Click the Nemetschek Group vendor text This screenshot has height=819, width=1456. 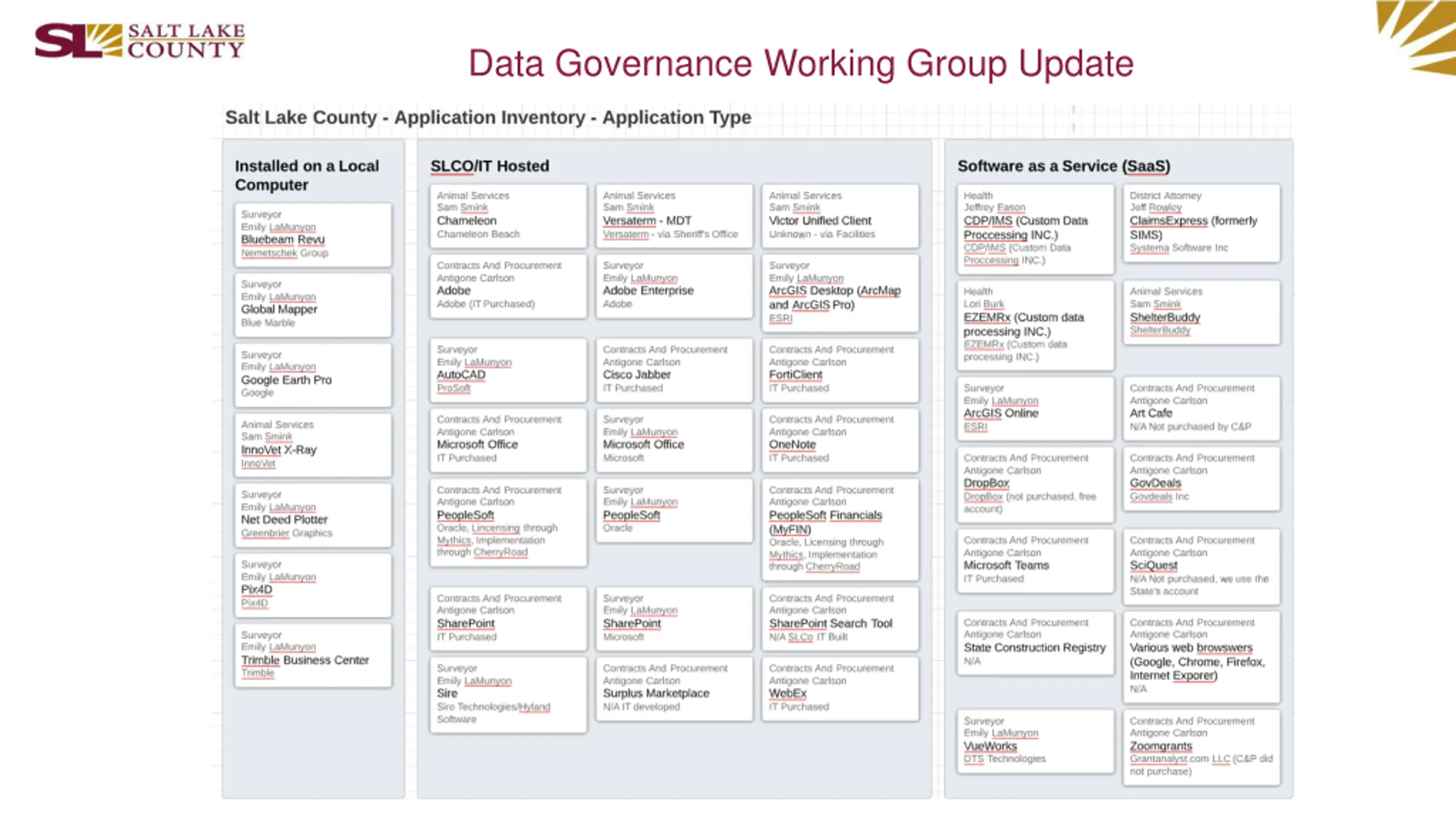coord(284,253)
